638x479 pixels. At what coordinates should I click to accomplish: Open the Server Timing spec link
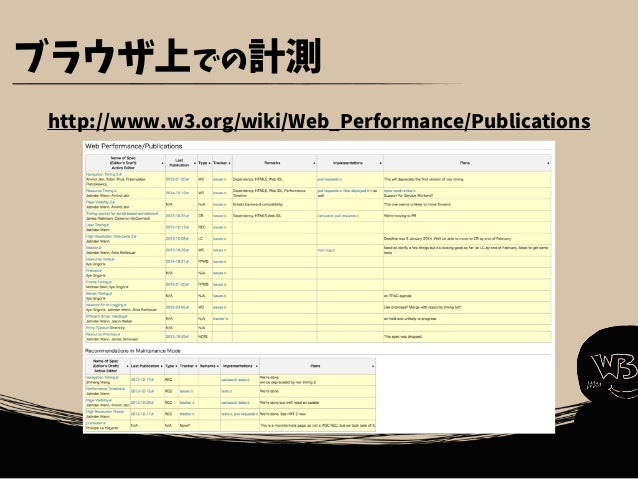[x=98, y=293]
